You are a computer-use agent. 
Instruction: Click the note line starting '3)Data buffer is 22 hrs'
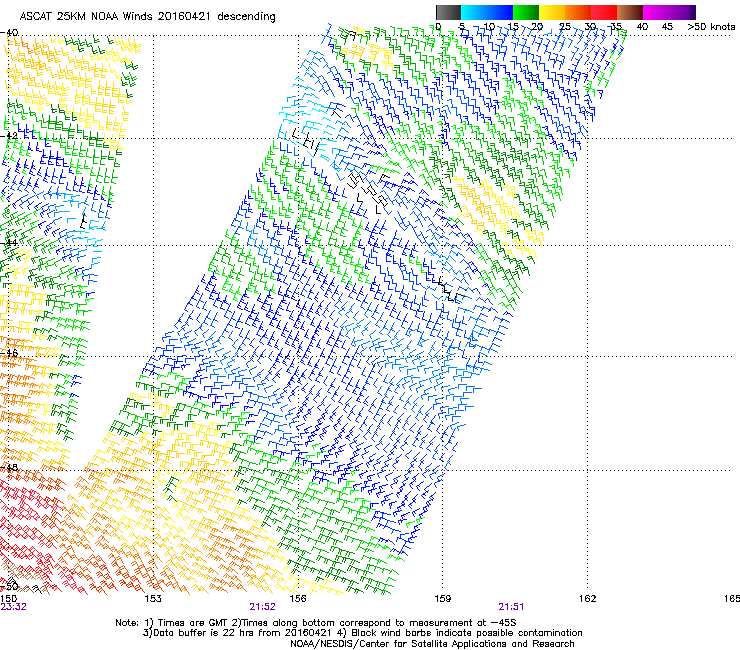coord(362,633)
